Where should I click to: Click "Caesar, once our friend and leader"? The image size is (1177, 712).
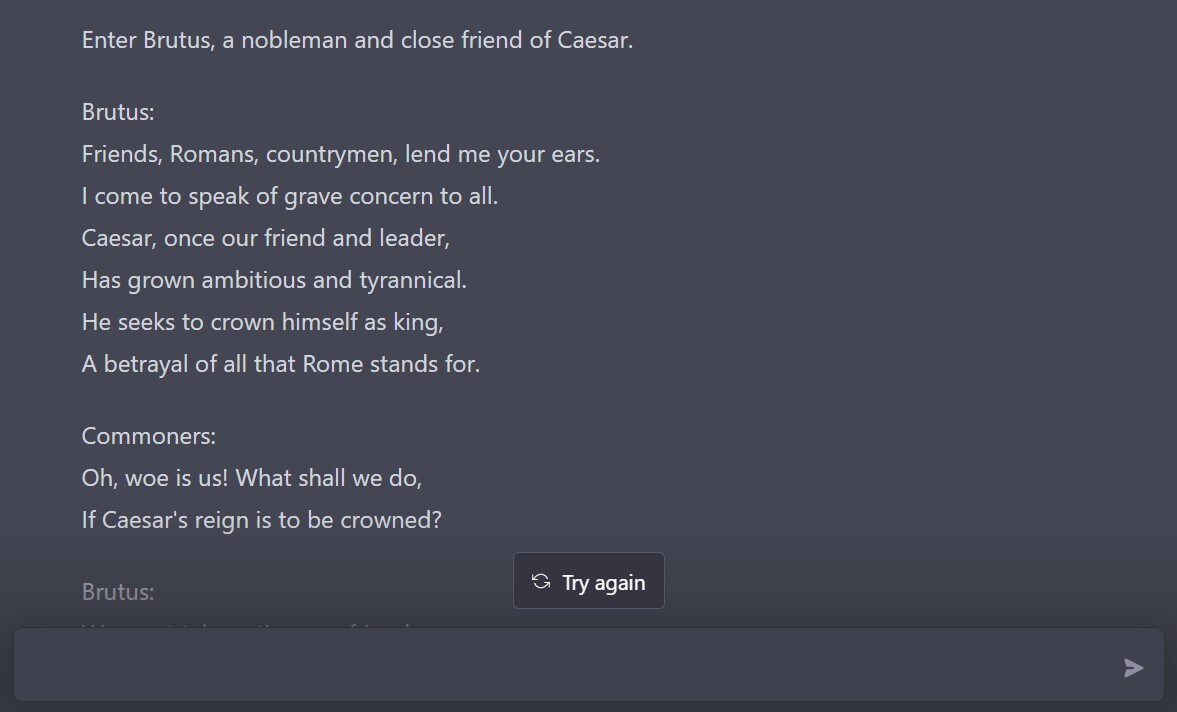265,238
